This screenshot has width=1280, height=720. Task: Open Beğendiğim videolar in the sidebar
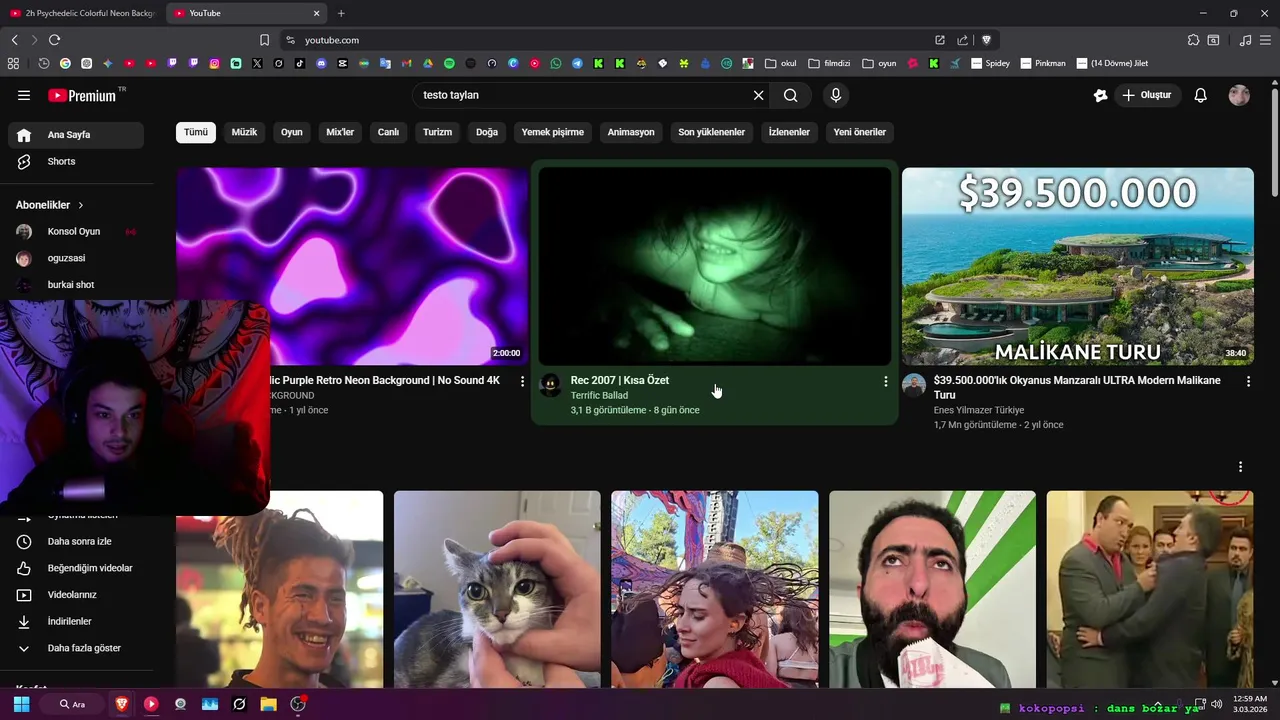[x=76, y=568]
